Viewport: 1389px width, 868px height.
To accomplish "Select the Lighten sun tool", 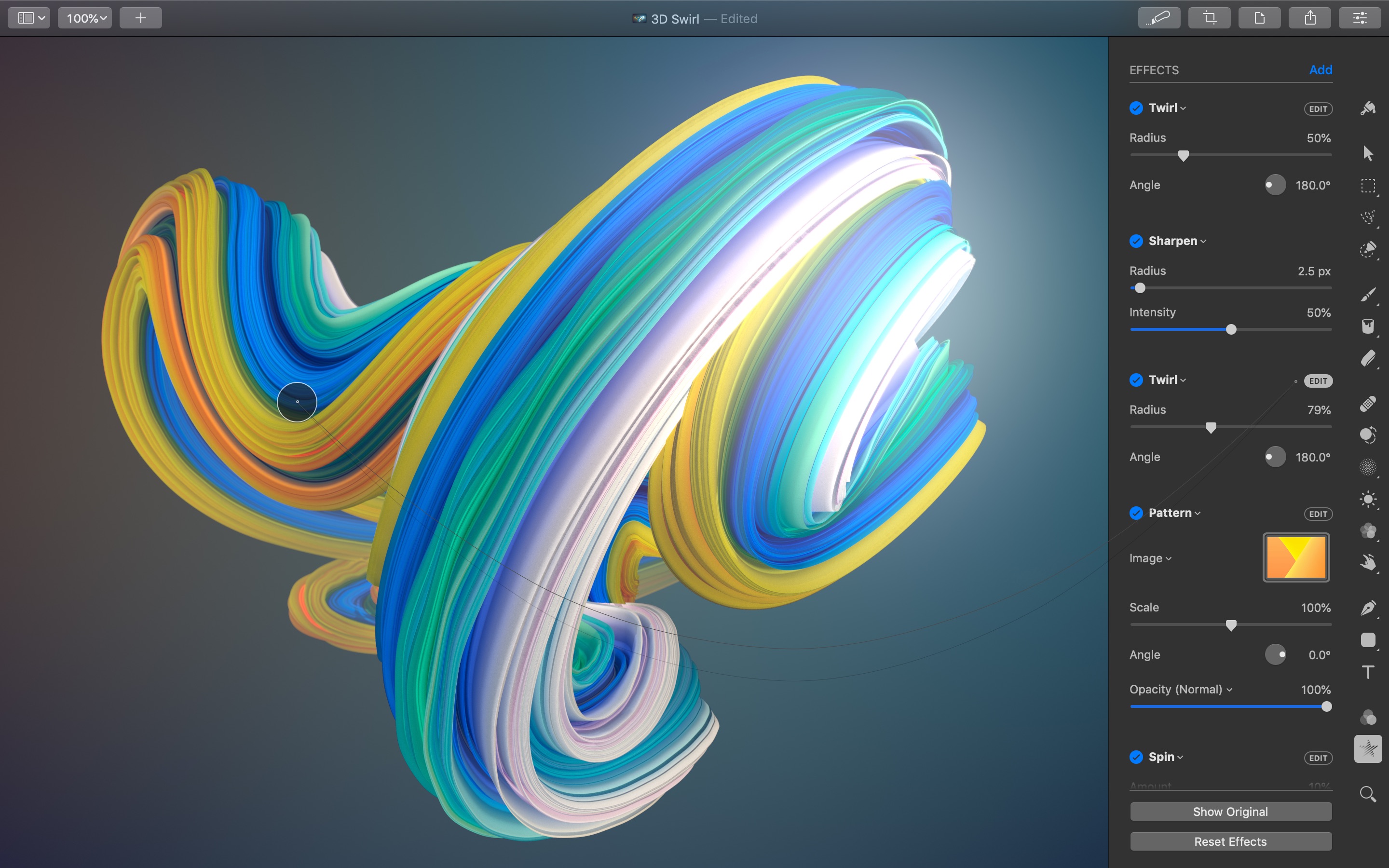I will 1368,499.
